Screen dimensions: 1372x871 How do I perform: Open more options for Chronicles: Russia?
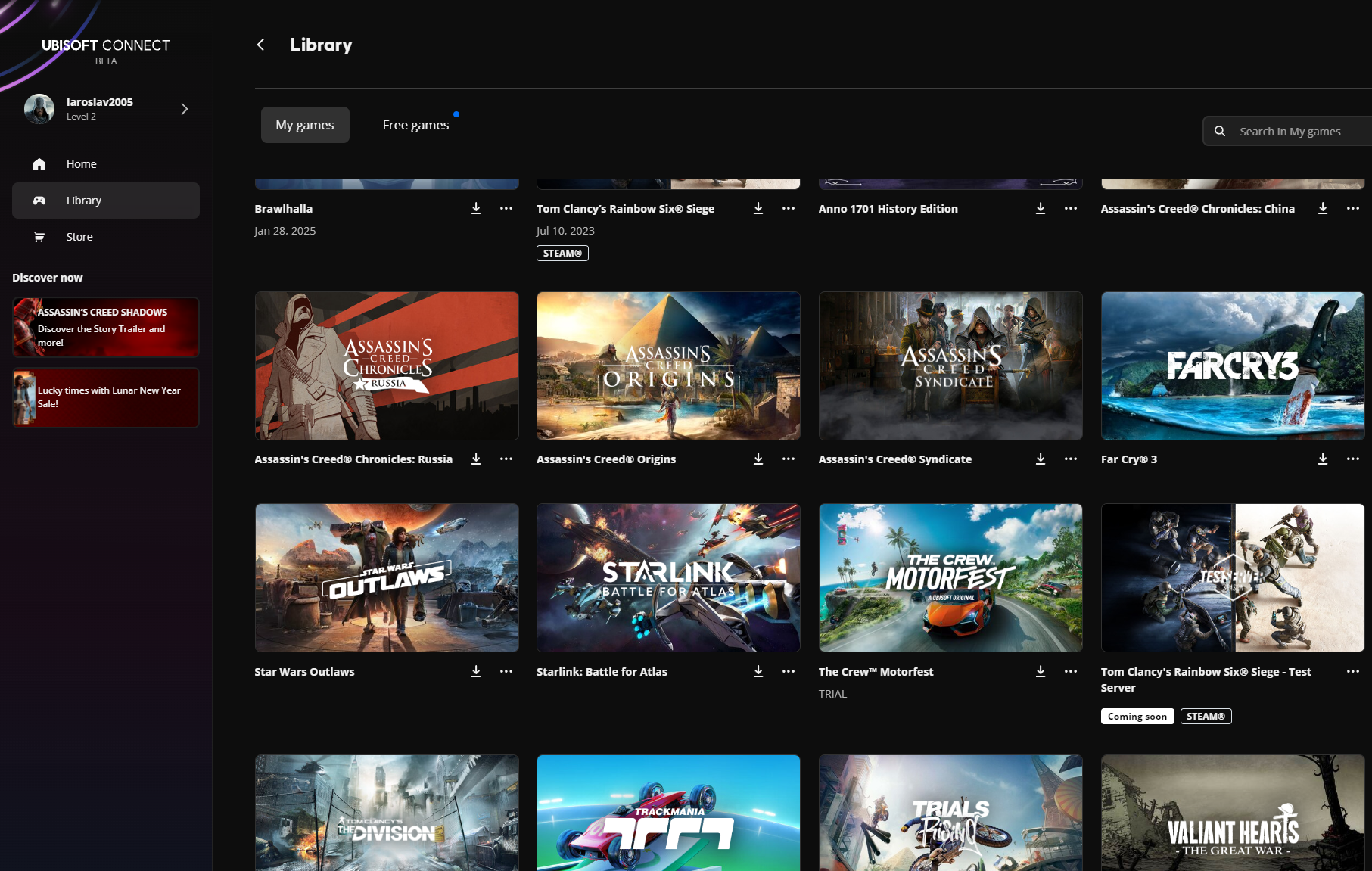tap(506, 459)
